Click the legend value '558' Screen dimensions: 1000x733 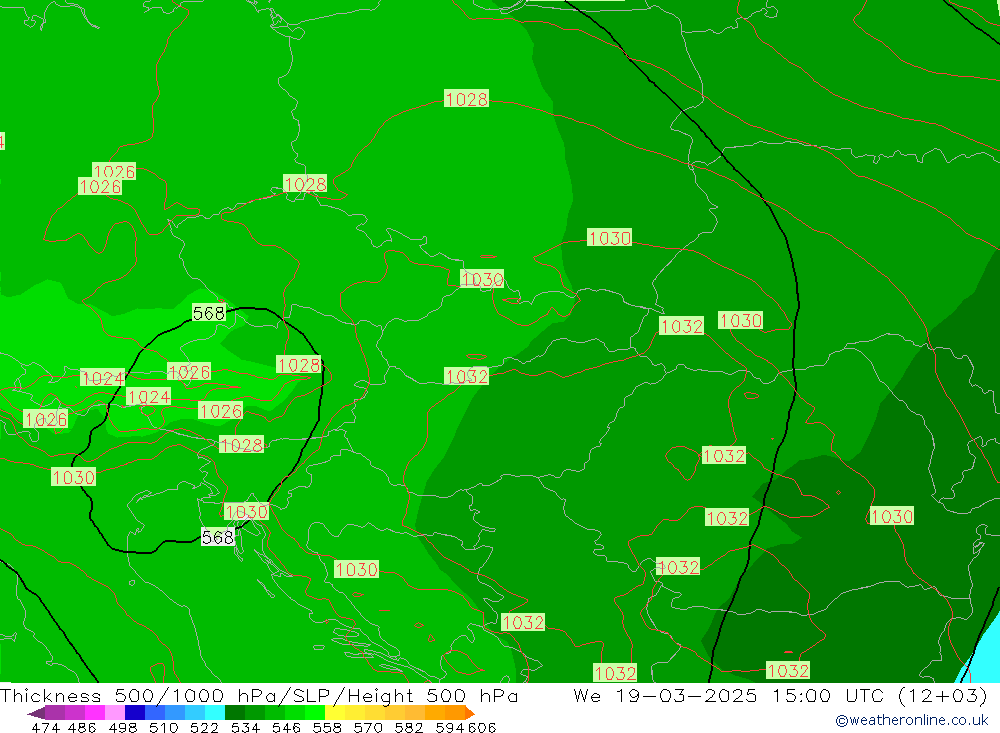327,727
